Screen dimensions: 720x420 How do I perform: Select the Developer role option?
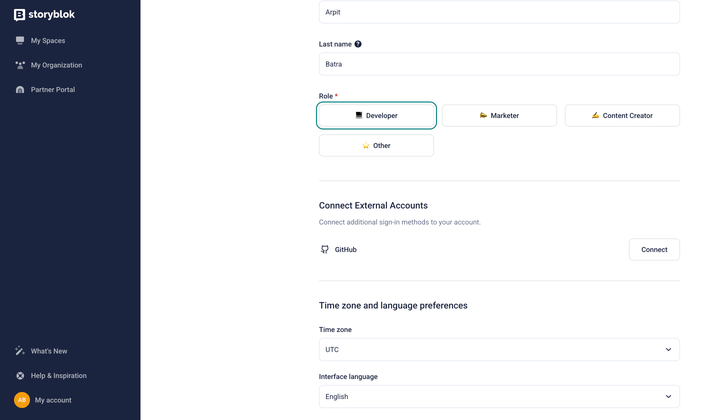tap(376, 116)
